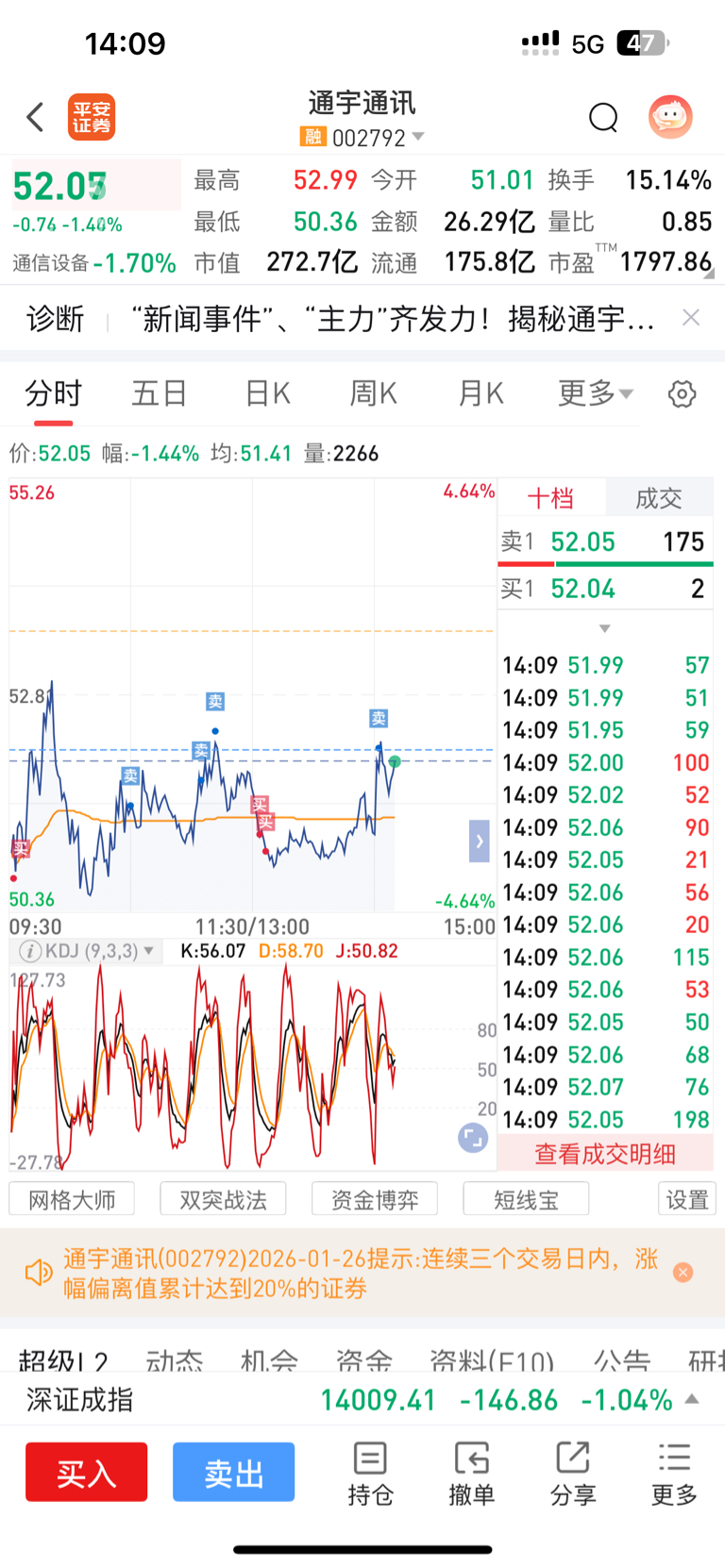The height and width of the screenshot is (1568, 725).
Task: Tap the trade row 52.07 volume 76
Action: click(605, 1087)
